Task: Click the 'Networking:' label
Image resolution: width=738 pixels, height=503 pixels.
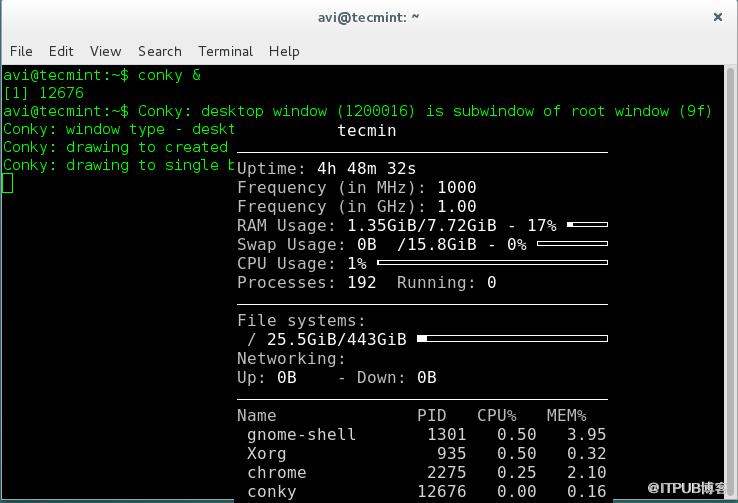Action: [291, 359]
